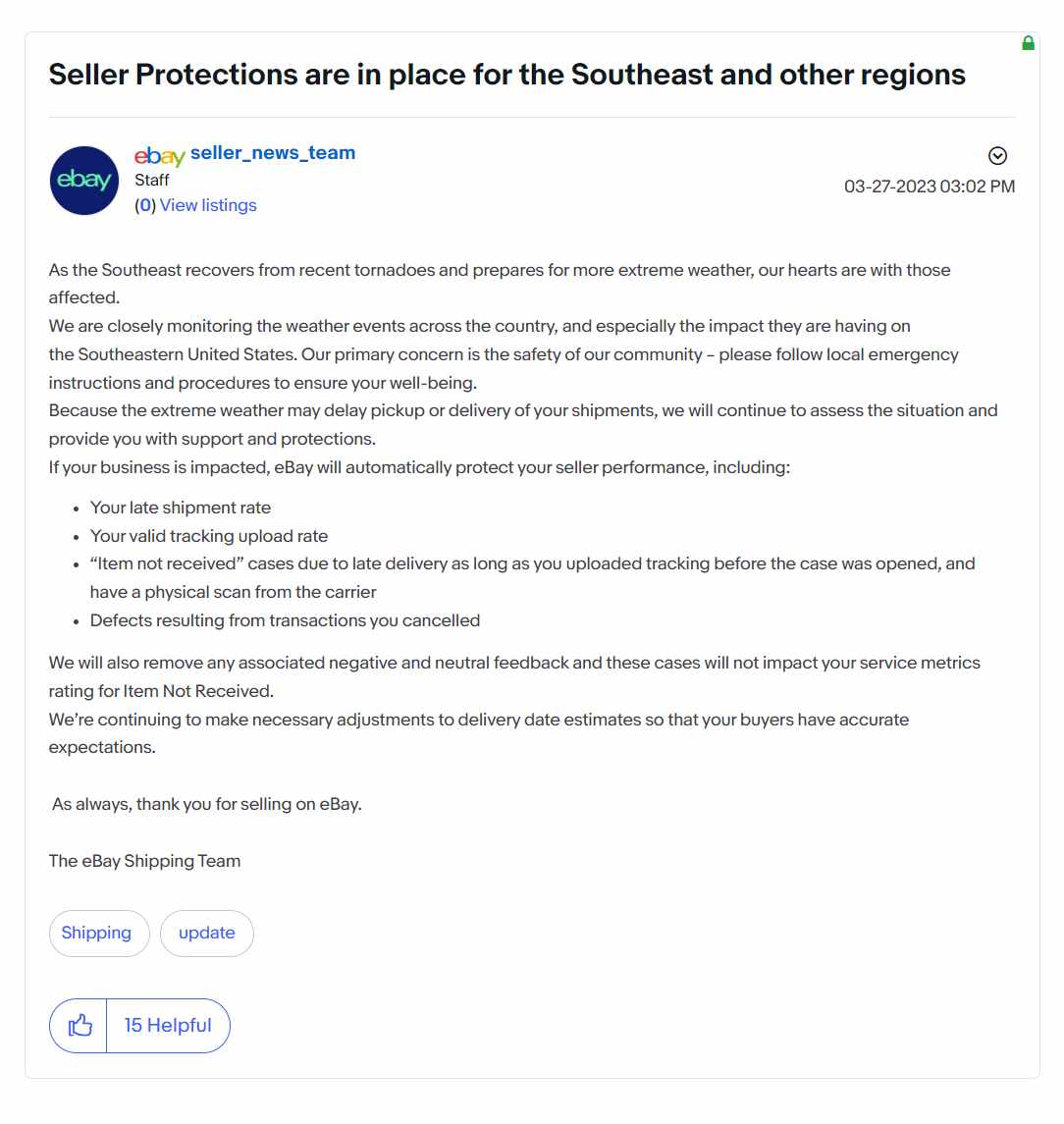The image size is (1064, 1124).
Task: Expand the post options chevron menu
Action: (997, 155)
